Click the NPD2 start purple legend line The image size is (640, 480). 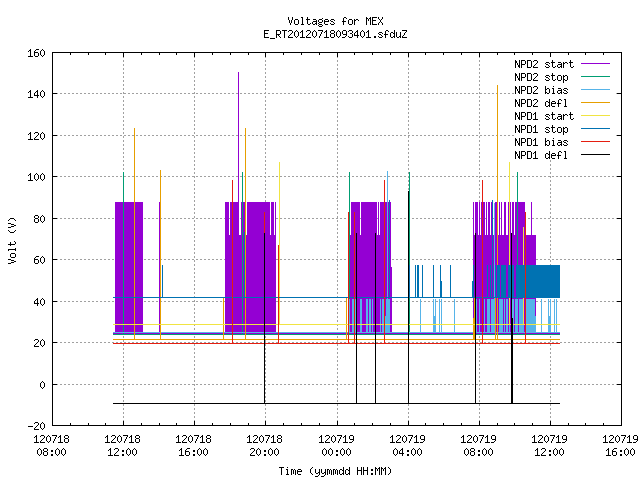(595, 64)
